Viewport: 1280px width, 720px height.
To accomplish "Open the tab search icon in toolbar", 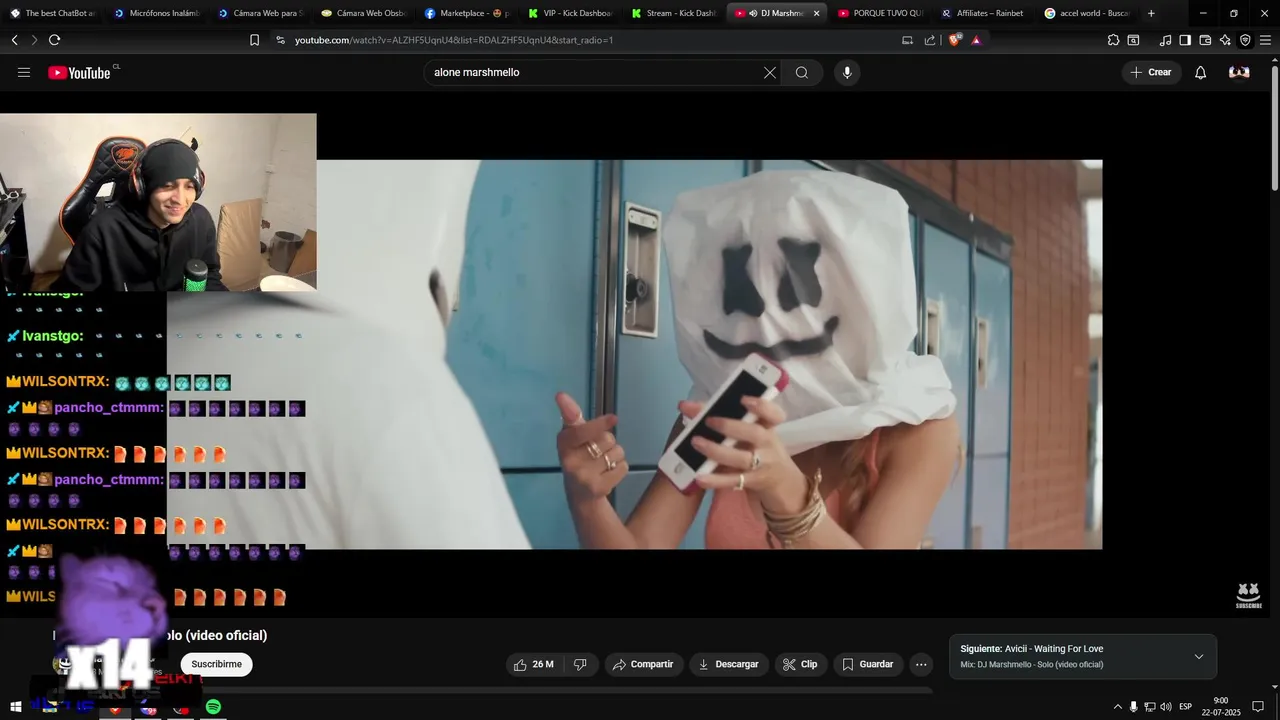I will 1133,40.
